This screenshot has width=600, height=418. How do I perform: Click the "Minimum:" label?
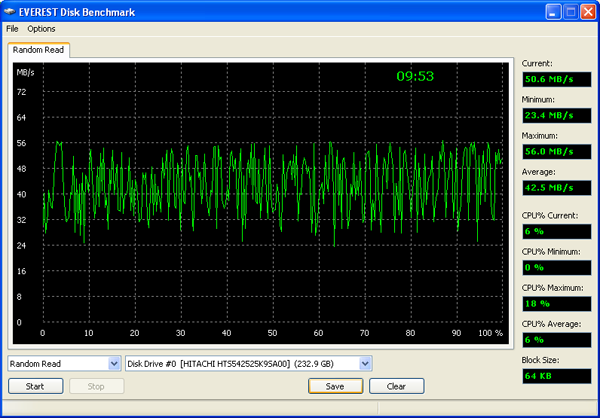[x=538, y=100]
